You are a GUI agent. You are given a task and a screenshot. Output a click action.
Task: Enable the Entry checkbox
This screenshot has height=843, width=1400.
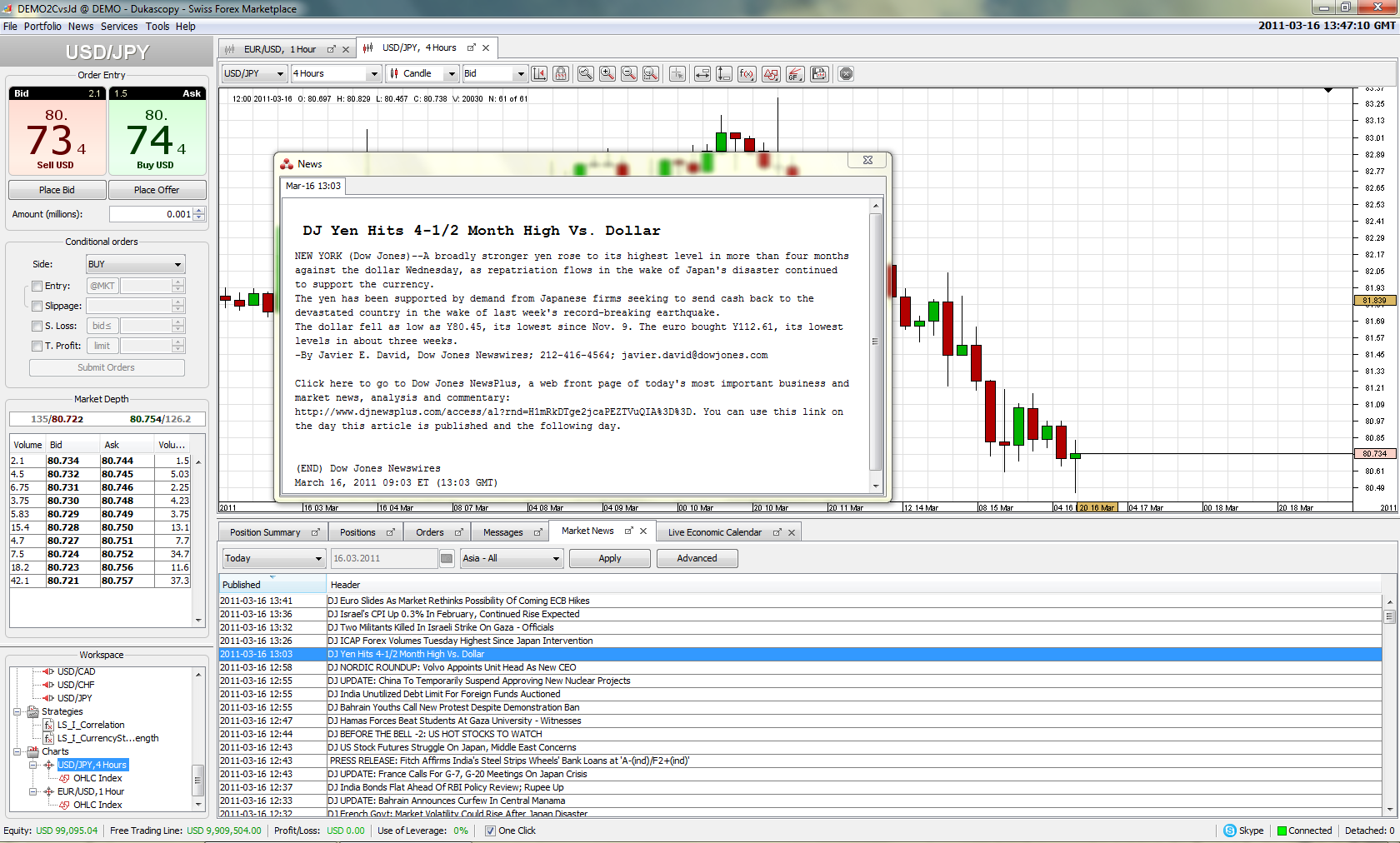pyautogui.click(x=37, y=286)
